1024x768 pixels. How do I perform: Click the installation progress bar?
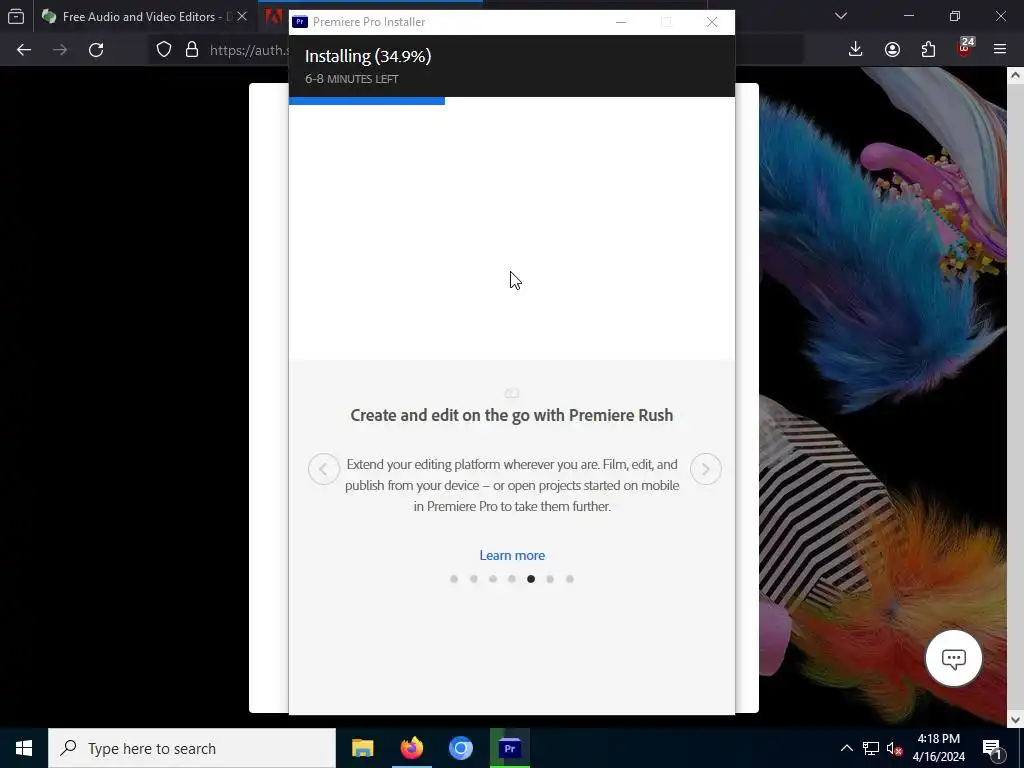pos(511,101)
